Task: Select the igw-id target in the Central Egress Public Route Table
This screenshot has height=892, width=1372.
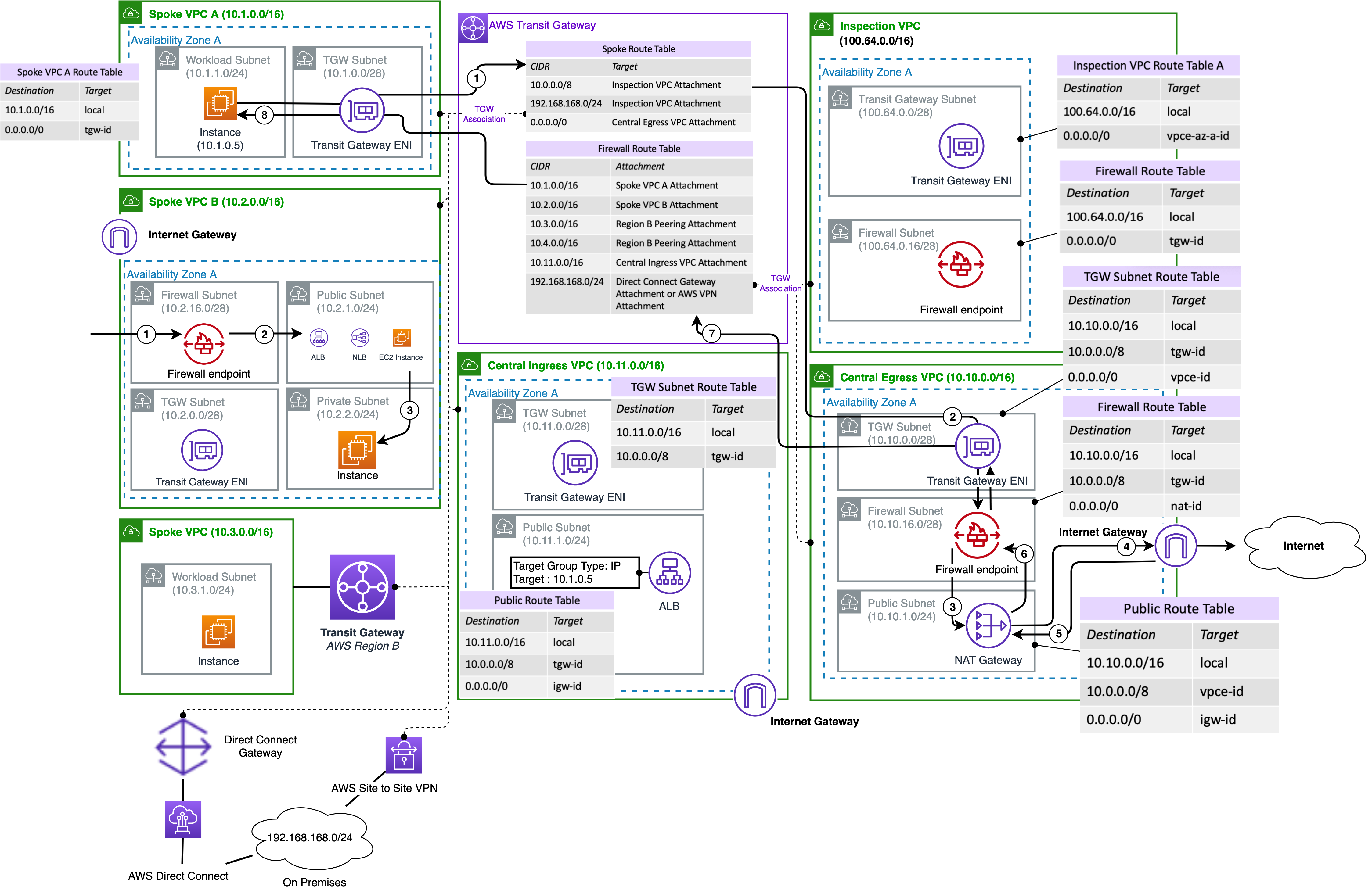Action: [x=1218, y=719]
